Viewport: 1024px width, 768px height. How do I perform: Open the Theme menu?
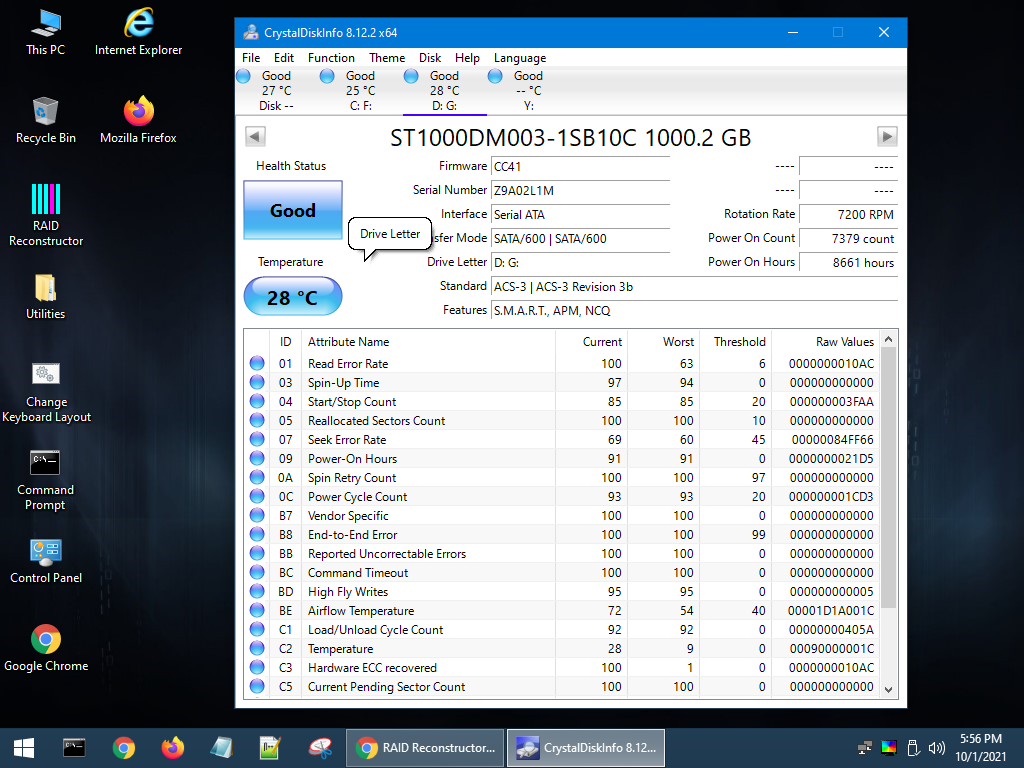387,58
